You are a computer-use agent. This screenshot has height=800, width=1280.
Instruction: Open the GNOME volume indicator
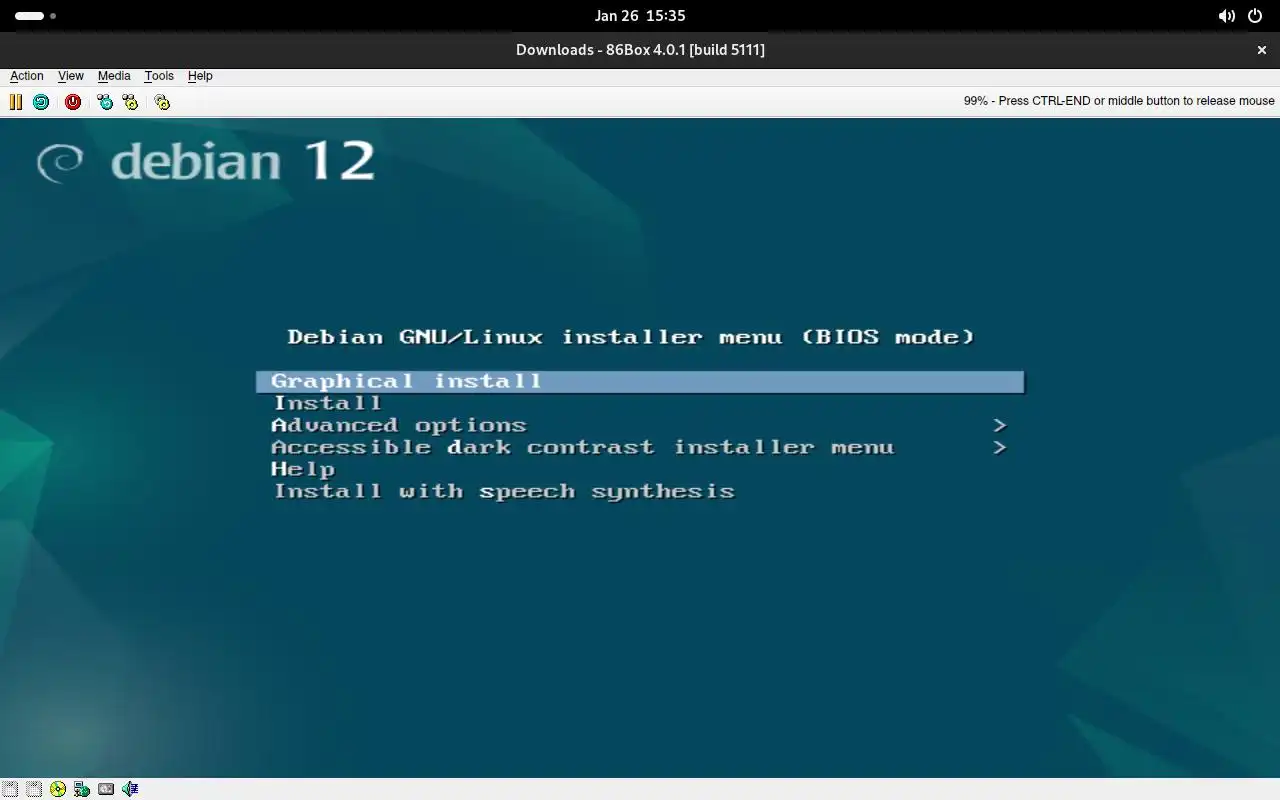click(x=1226, y=16)
